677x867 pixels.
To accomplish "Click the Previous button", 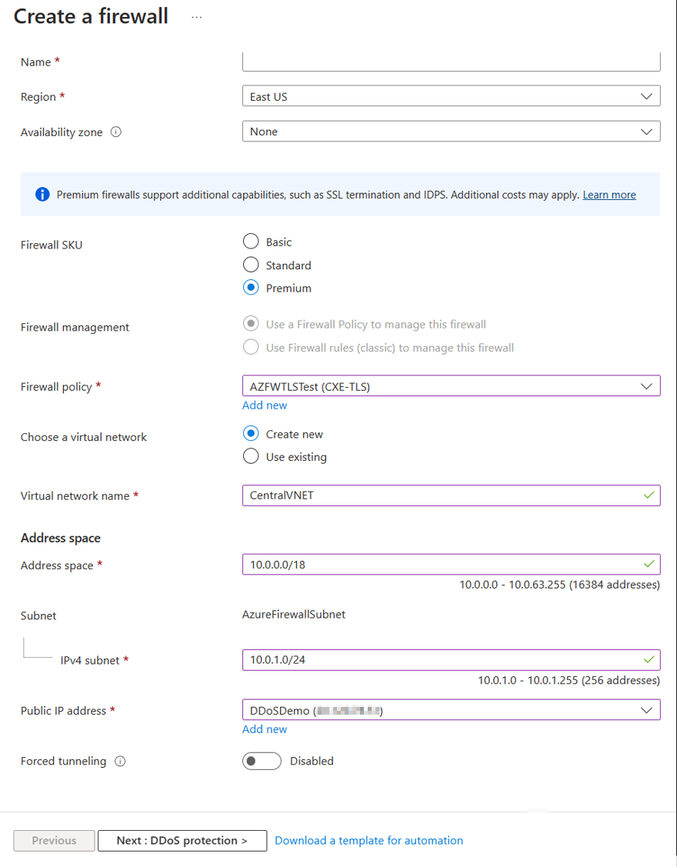I will pyautogui.click(x=53, y=840).
